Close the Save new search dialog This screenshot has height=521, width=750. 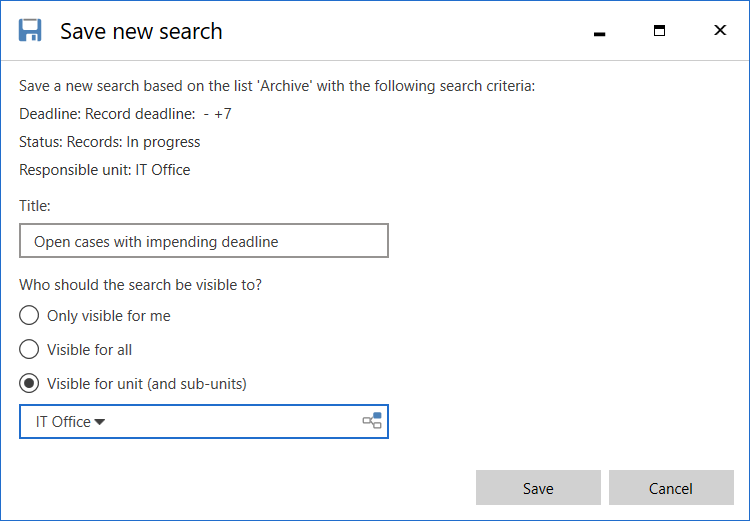point(720,31)
